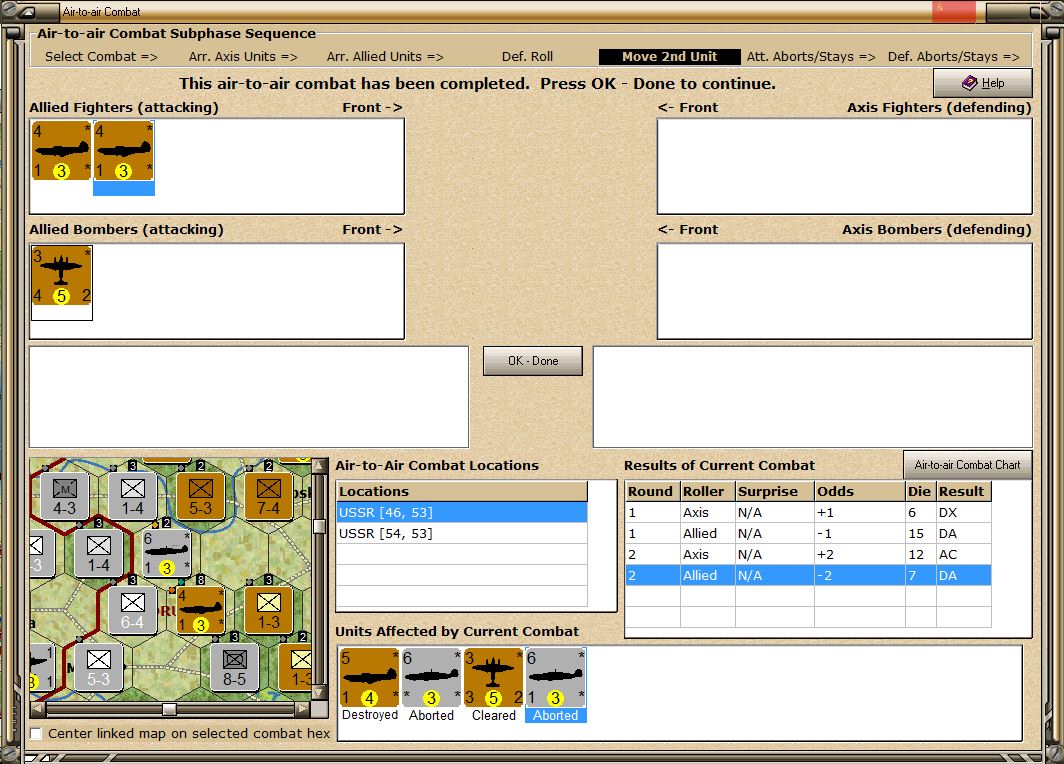Select the first Allied fighter counter
Image resolution: width=1064 pixels, height=764 pixels.
click(62, 151)
